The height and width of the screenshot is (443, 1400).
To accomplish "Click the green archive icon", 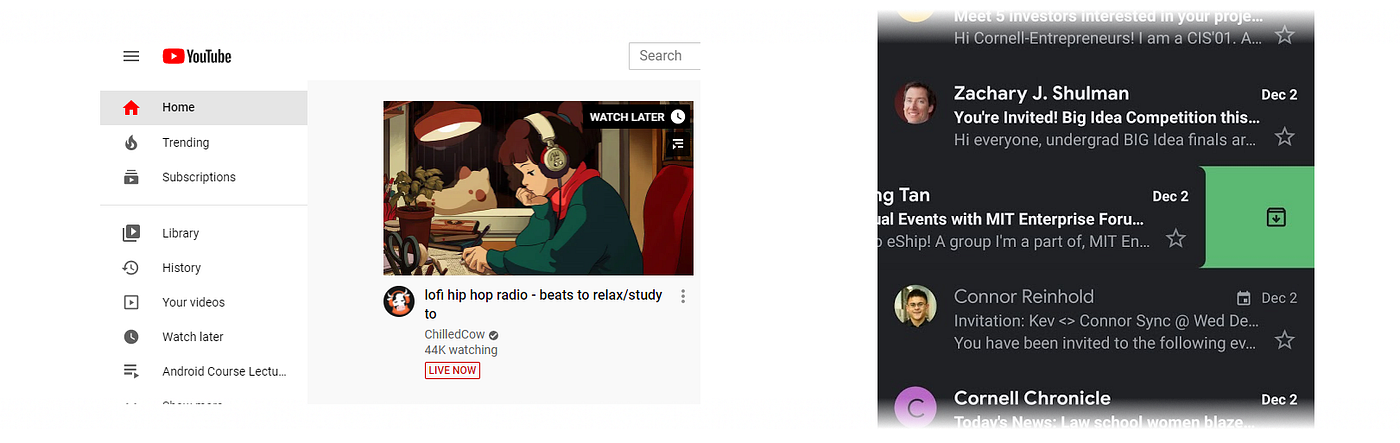I will coord(1276,217).
